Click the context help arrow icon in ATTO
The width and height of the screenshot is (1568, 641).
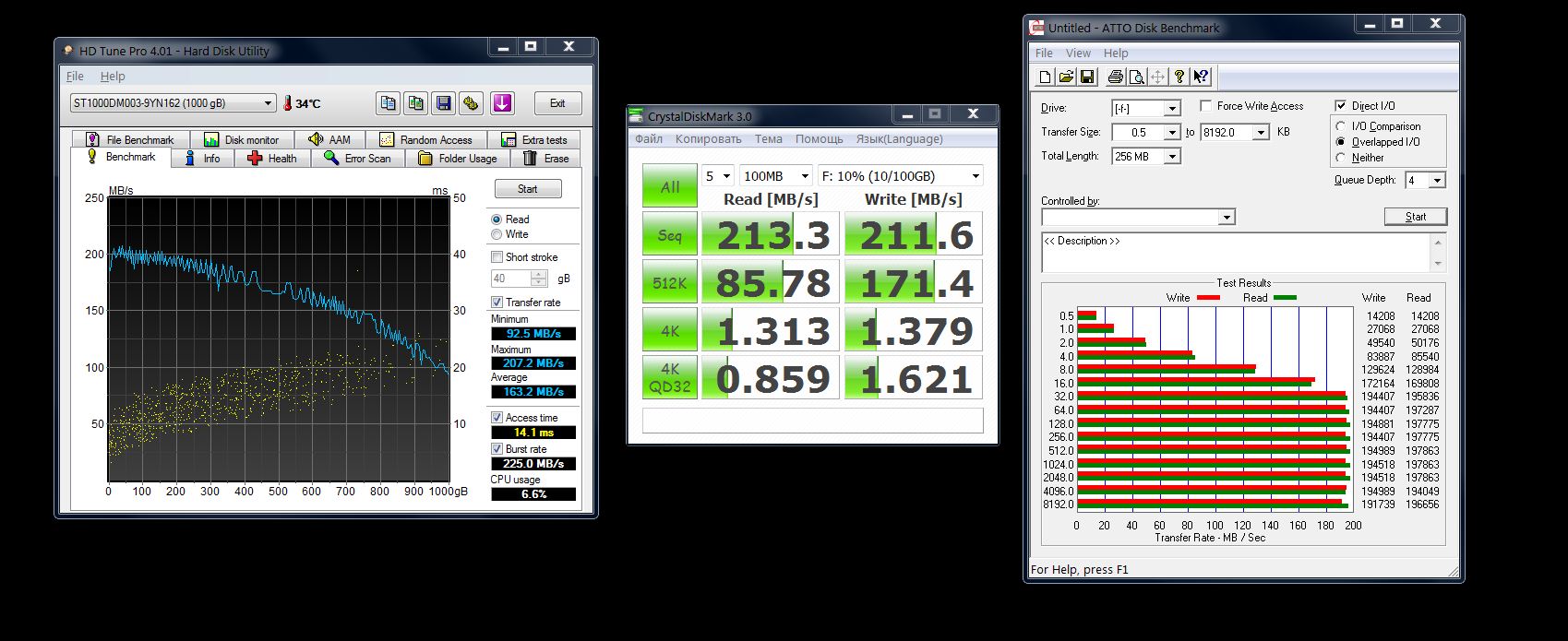(x=1201, y=77)
